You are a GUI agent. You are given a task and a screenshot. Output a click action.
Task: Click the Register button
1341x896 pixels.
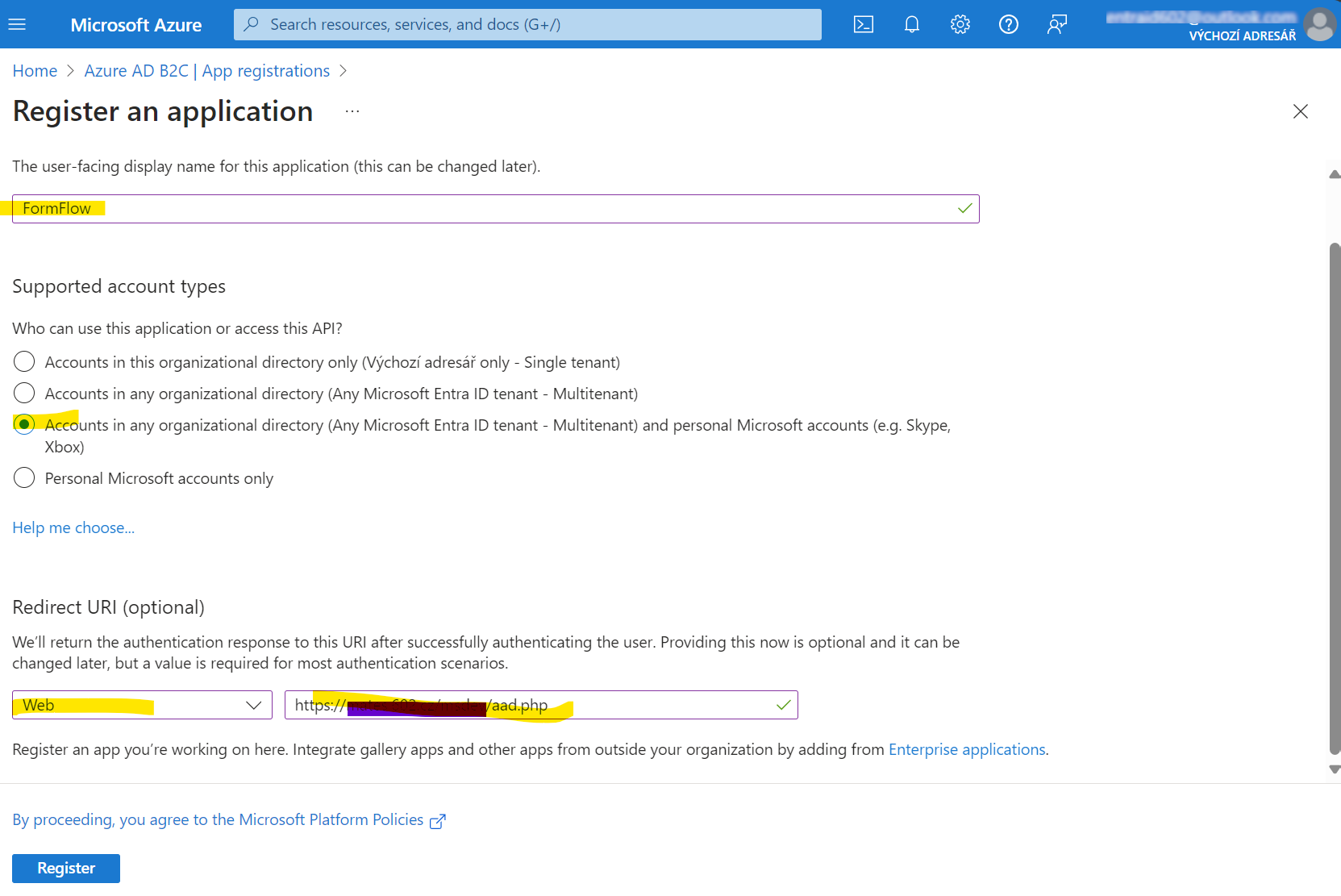tap(66, 868)
